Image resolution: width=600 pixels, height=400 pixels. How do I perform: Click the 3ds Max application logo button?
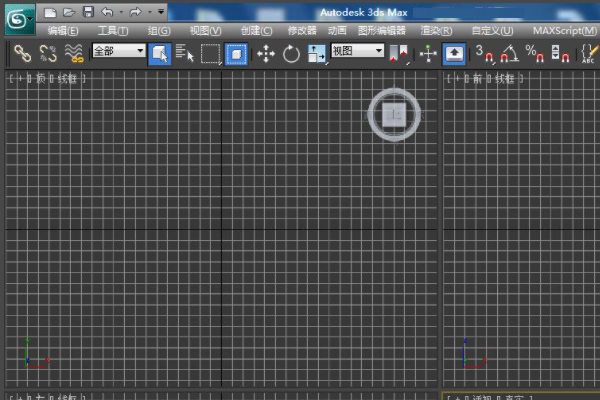pyautogui.click(x=19, y=18)
